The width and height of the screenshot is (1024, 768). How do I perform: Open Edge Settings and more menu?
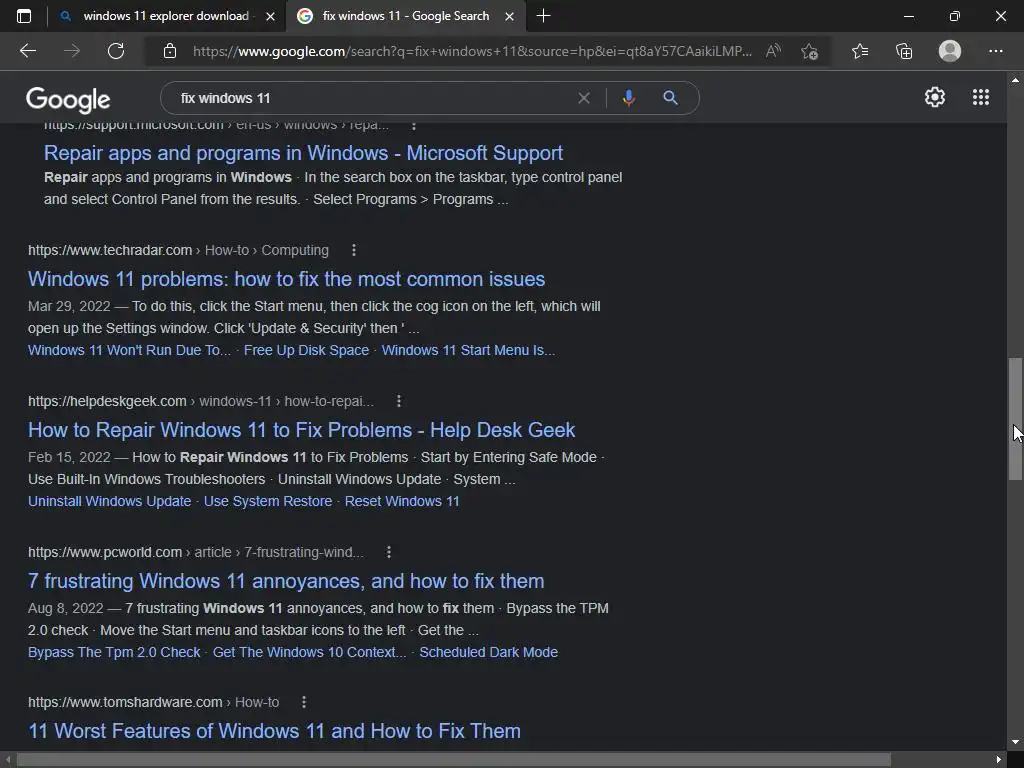[995, 51]
